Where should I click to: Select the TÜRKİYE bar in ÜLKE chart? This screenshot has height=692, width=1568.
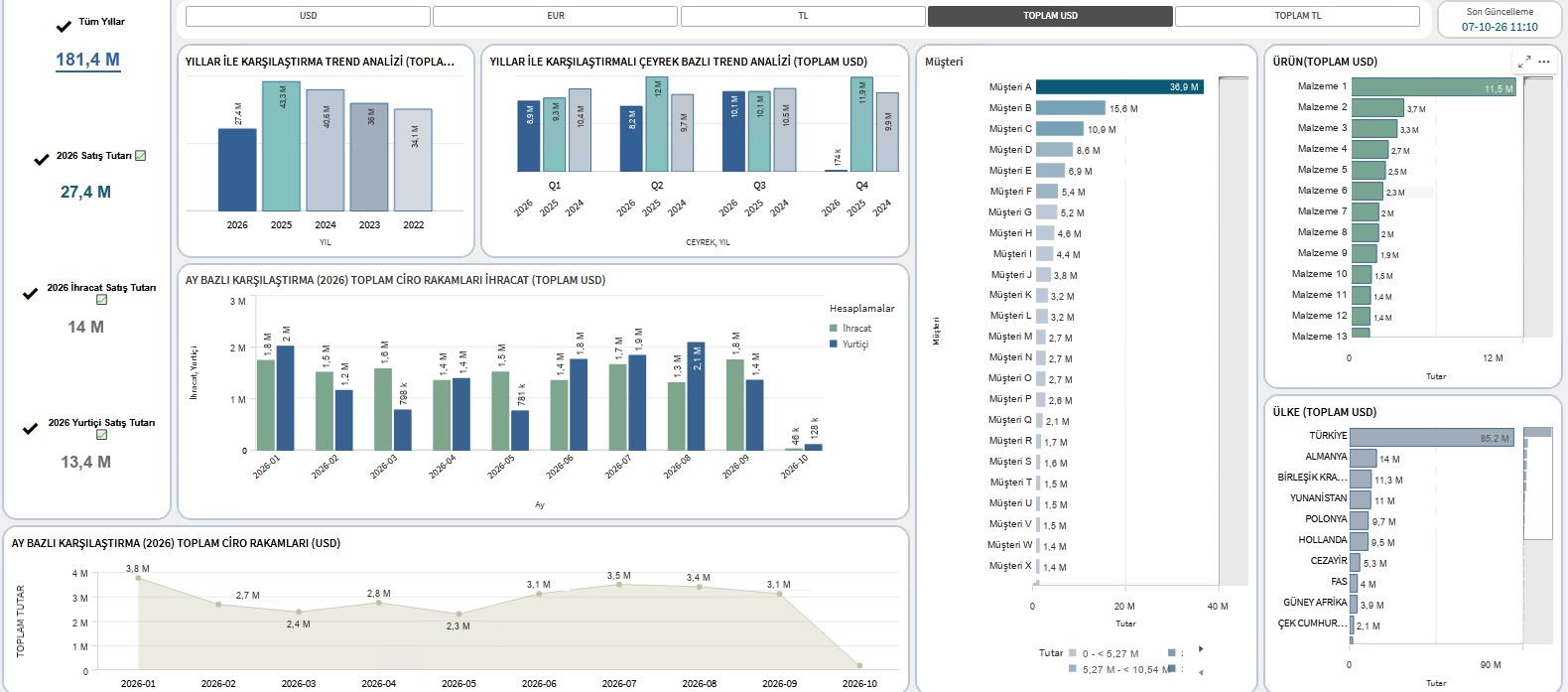[x=1431, y=437]
